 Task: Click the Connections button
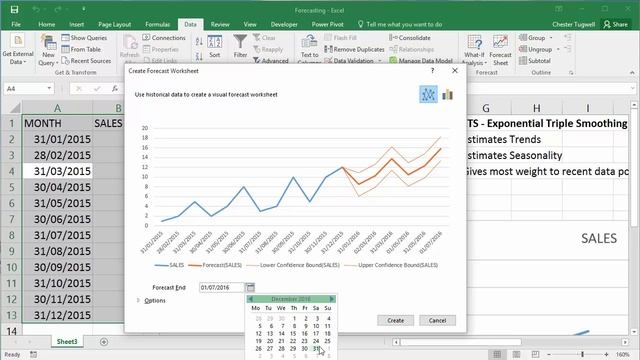164,38
